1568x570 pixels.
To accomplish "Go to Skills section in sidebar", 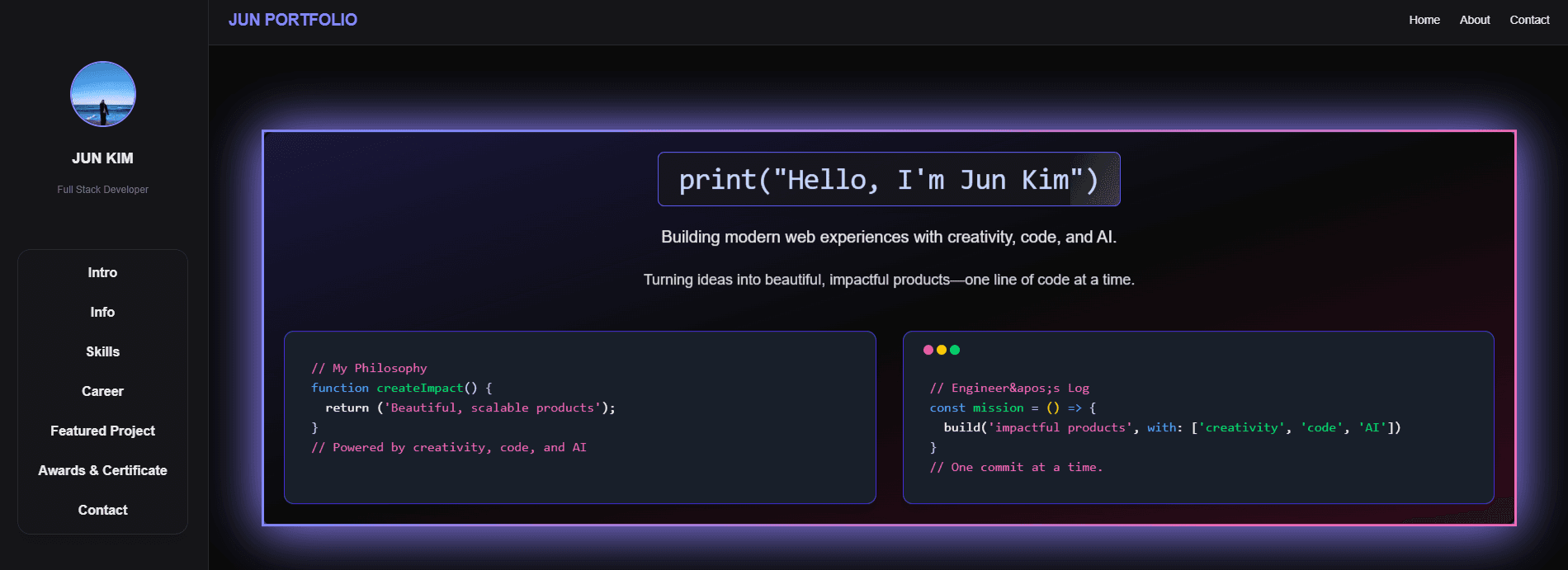I will [x=102, y=351].
